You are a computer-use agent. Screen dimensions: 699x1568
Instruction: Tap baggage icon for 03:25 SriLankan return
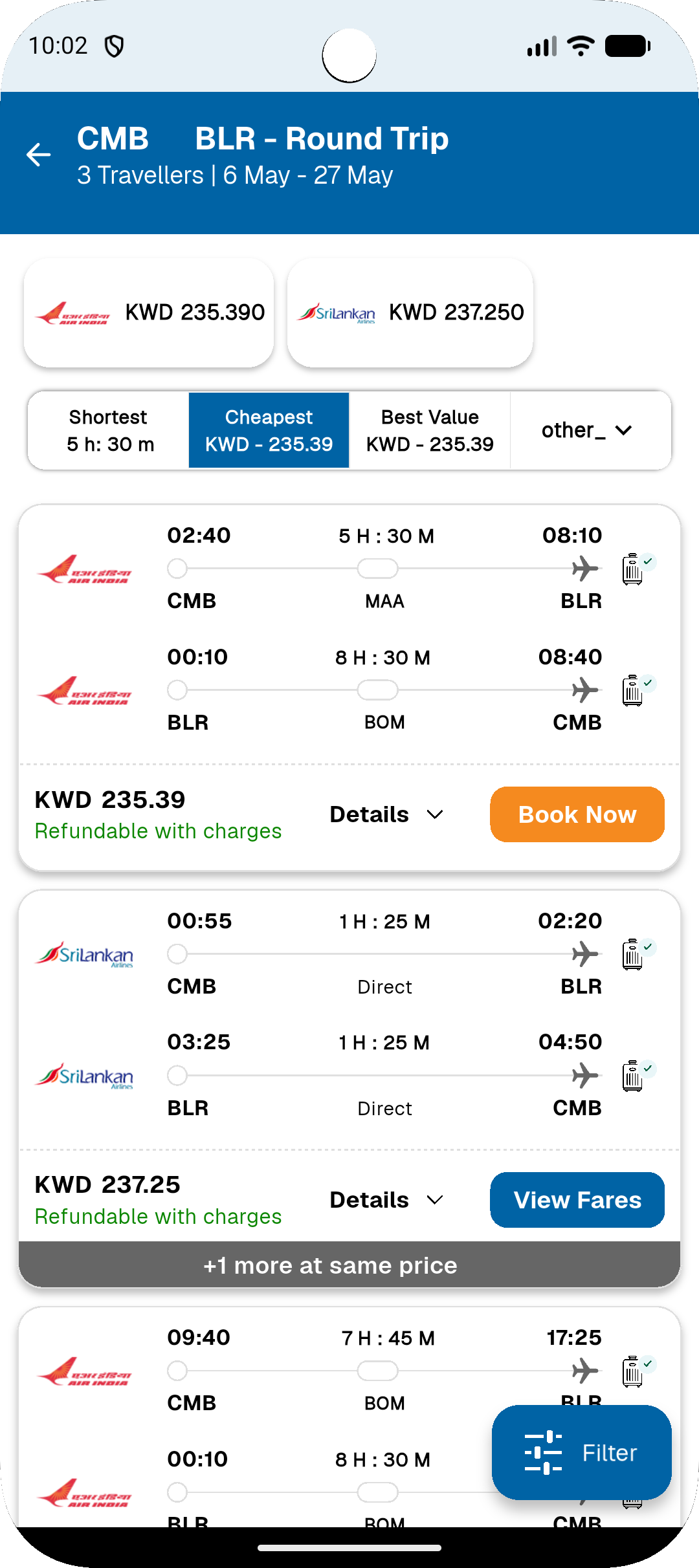(x=633, y=1076)
